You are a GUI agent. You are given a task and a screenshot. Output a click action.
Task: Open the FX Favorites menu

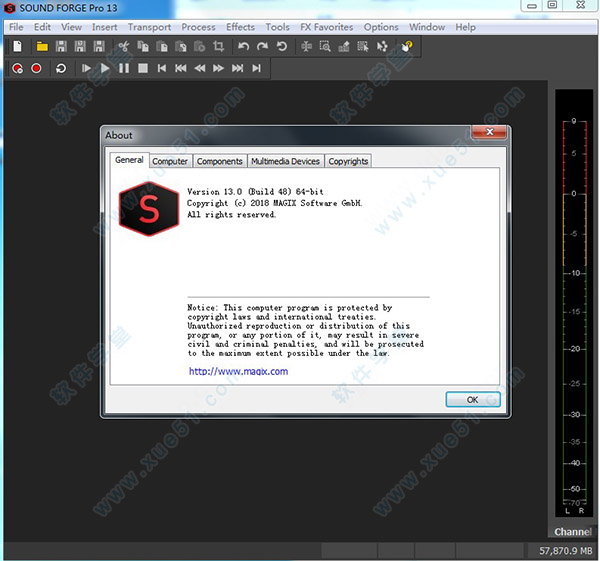pyautogui.click(x=326, y=27)
